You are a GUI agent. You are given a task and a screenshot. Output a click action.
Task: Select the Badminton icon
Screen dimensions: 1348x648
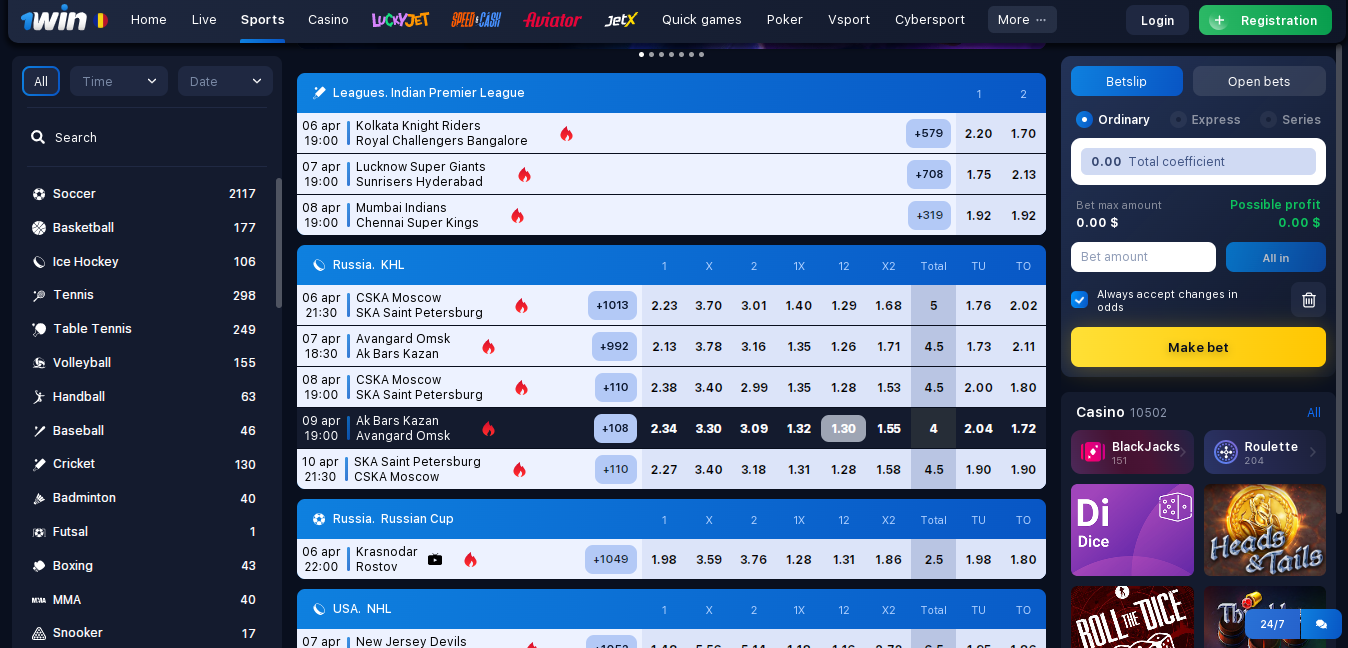(x=39, y=498)
